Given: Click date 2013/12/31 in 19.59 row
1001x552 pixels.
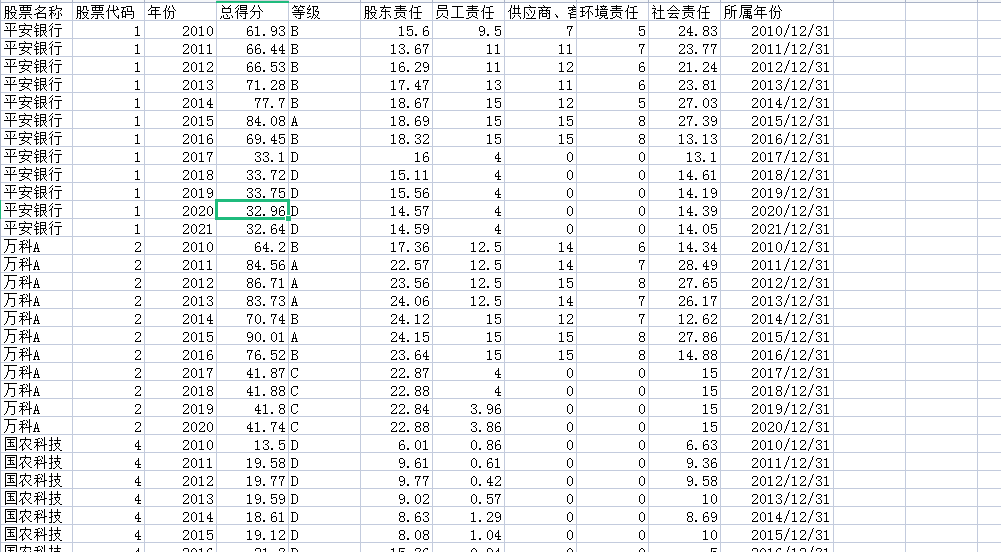Looking at the screenshot, I should (x=777, y=498).
